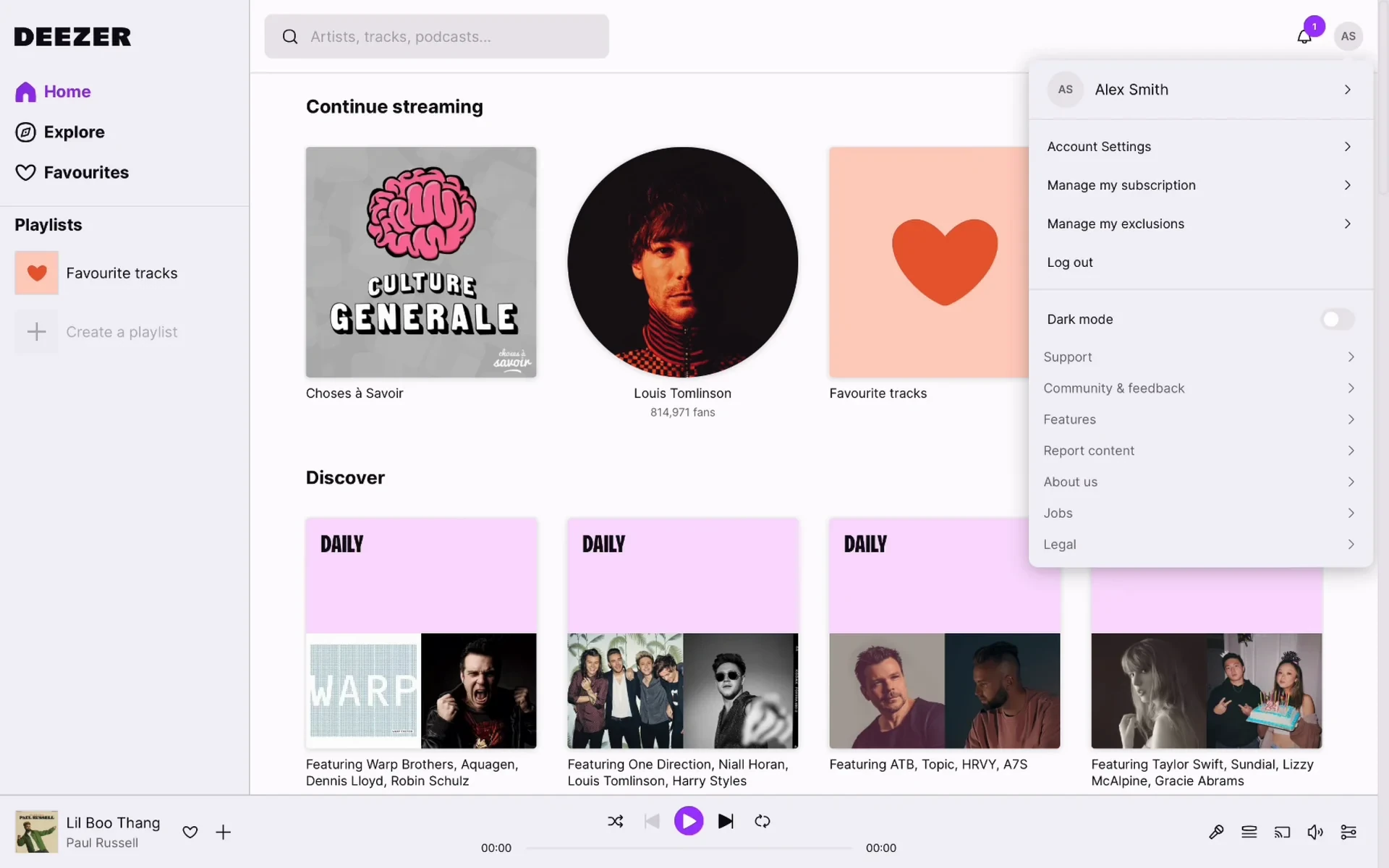1389x868 pixels.
Task: Click the Favourites heart icon in sidebar
Action: click(x=25, y=173)
